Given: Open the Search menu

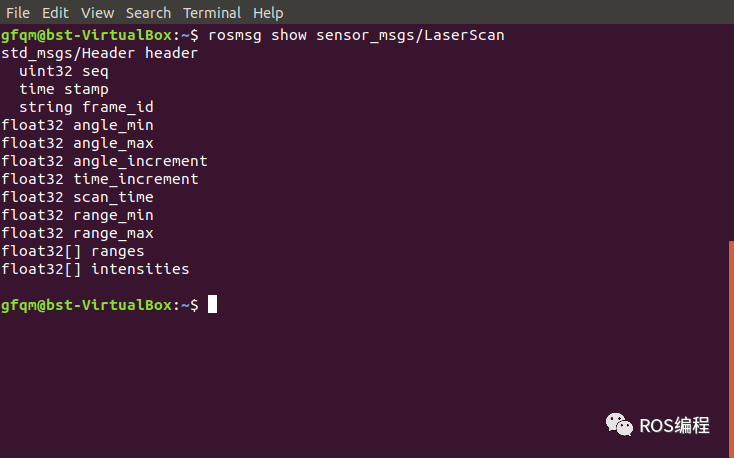Looking at the screenshot, I should click(x=148, y=13).
